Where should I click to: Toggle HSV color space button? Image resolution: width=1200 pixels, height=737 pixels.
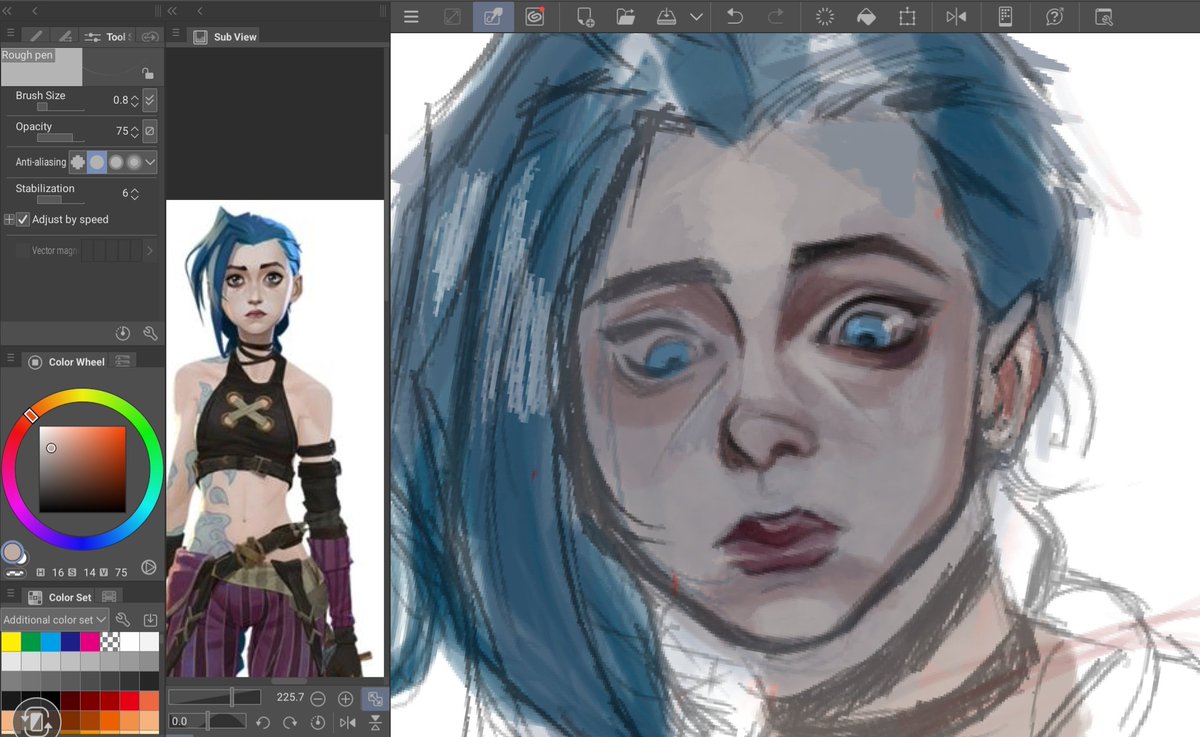[x=149, y=567]
